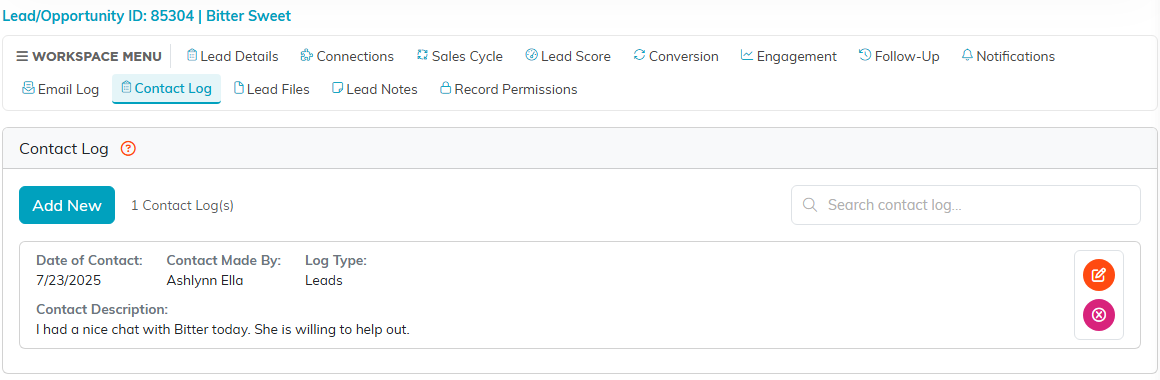
Task: Open the Connections tab
Action: pos(347,56)
